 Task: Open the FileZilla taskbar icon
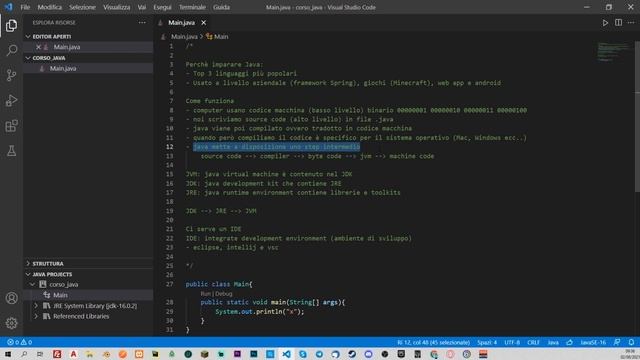[57, 354]
